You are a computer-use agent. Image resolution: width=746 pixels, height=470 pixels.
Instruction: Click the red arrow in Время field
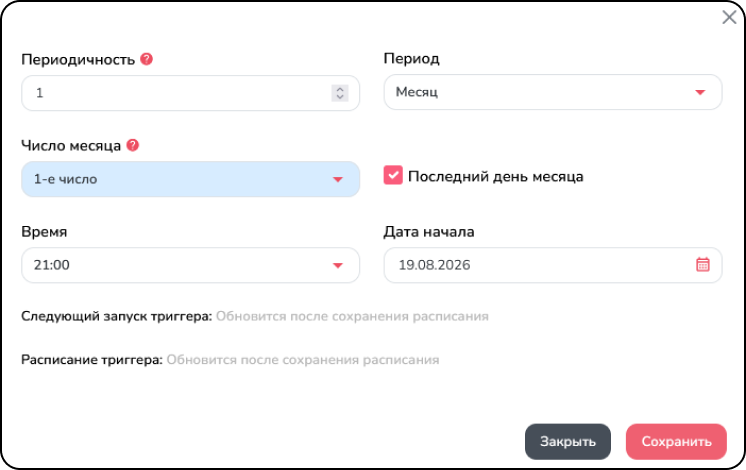pyautogui.click(x=338, y=265)
